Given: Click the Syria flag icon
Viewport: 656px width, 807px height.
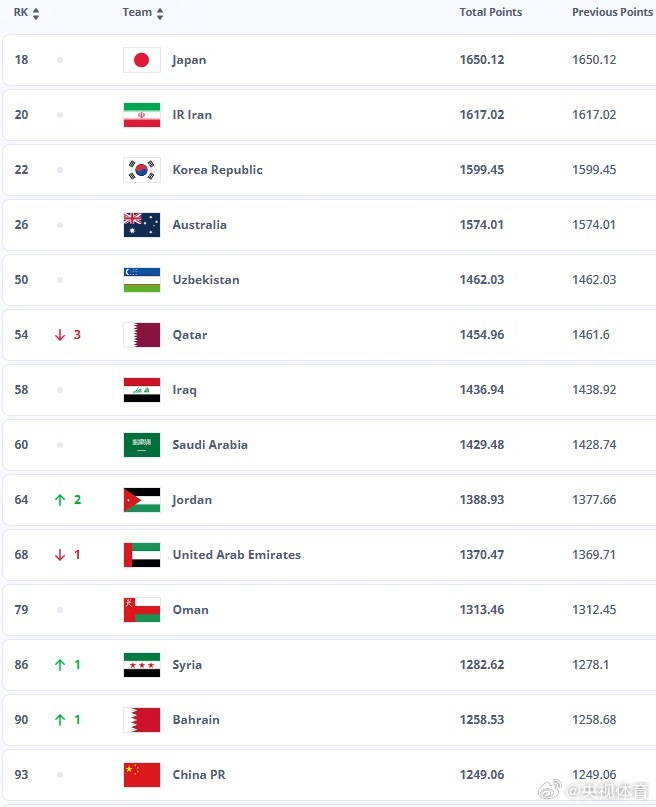Looking at the screenshot, I should coord(141,665).
